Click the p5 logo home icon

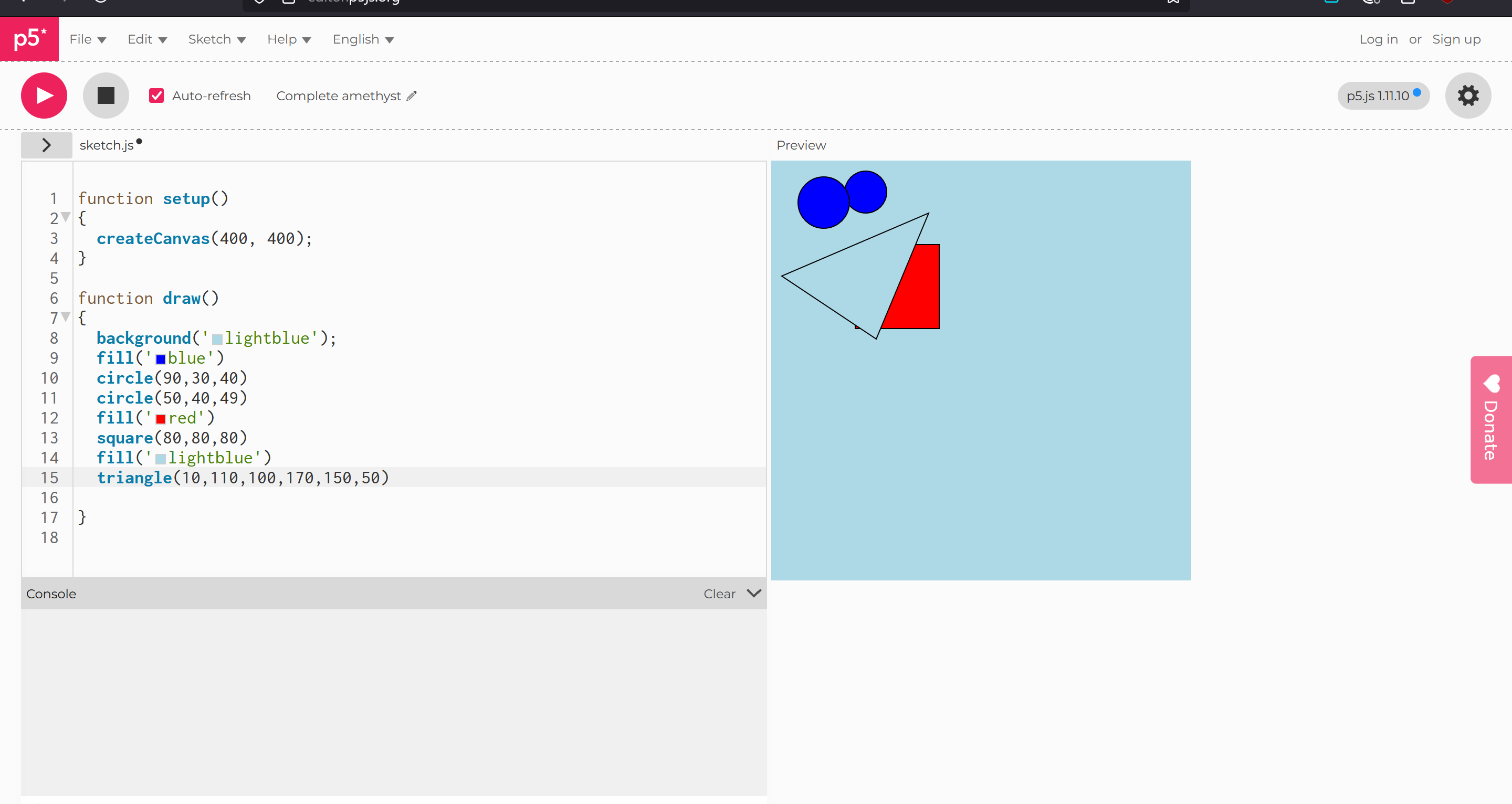(29, 39)
